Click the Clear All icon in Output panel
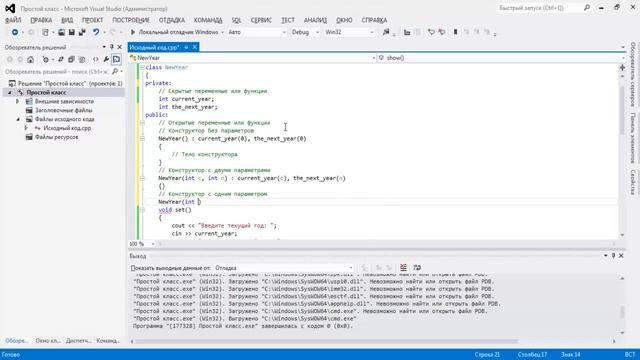Image resolution: width=640 pixels, height=360 pixels. (403, 268)
